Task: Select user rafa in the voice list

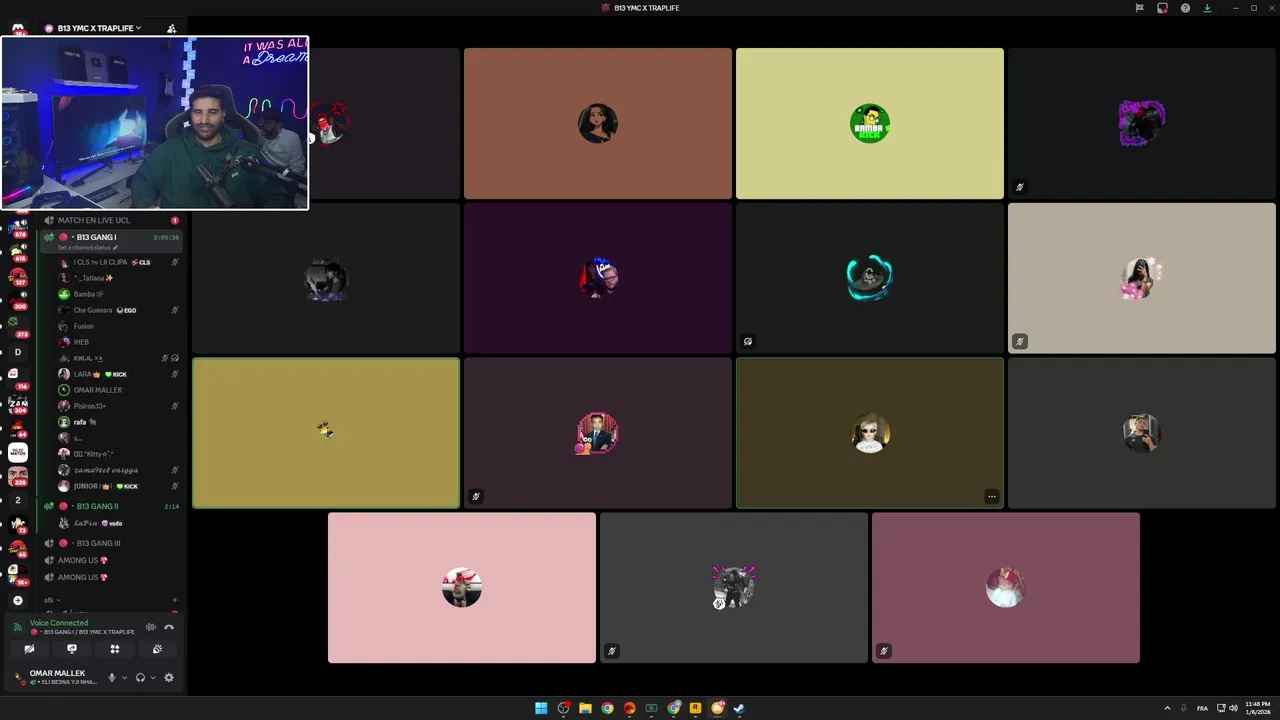Action: point(118,422)
